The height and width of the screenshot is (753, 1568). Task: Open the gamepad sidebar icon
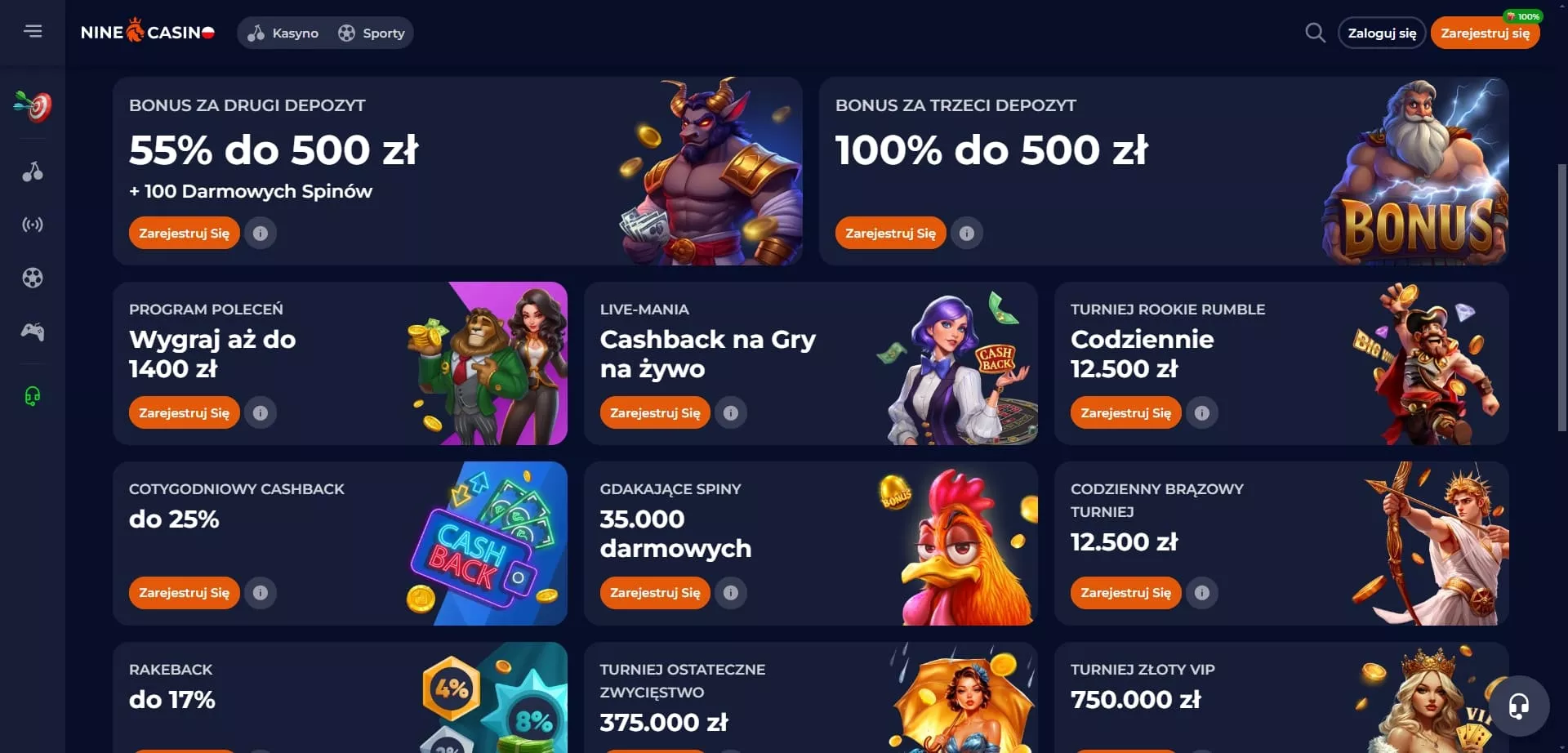pos(33,332)
